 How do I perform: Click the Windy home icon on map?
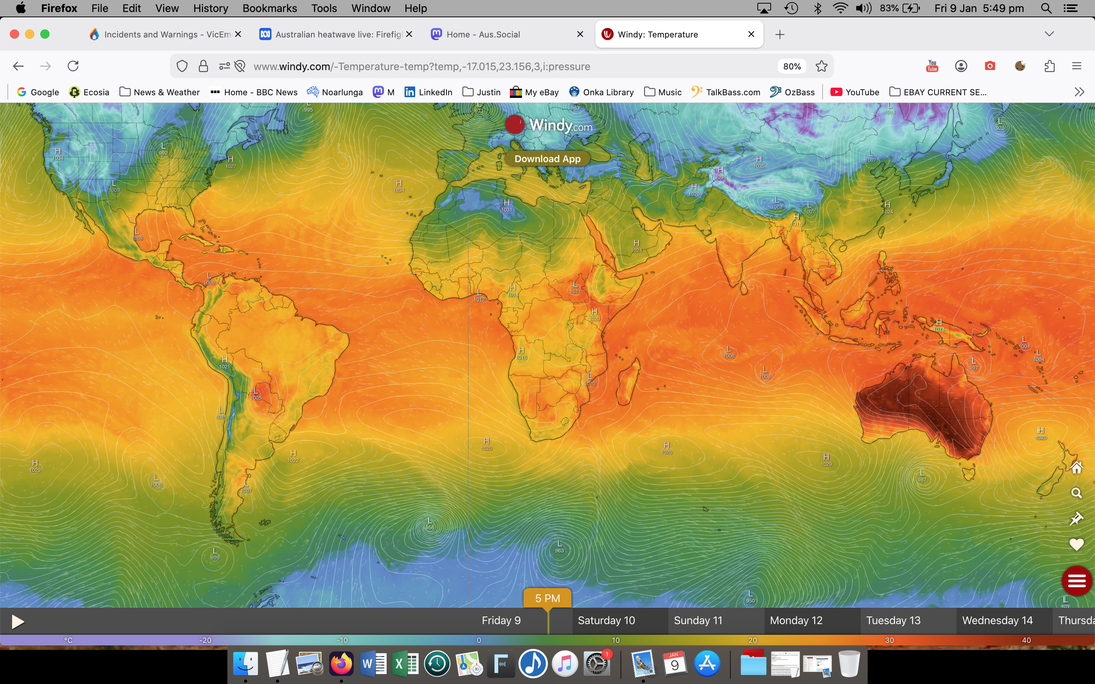click(x=1076, y=468)
